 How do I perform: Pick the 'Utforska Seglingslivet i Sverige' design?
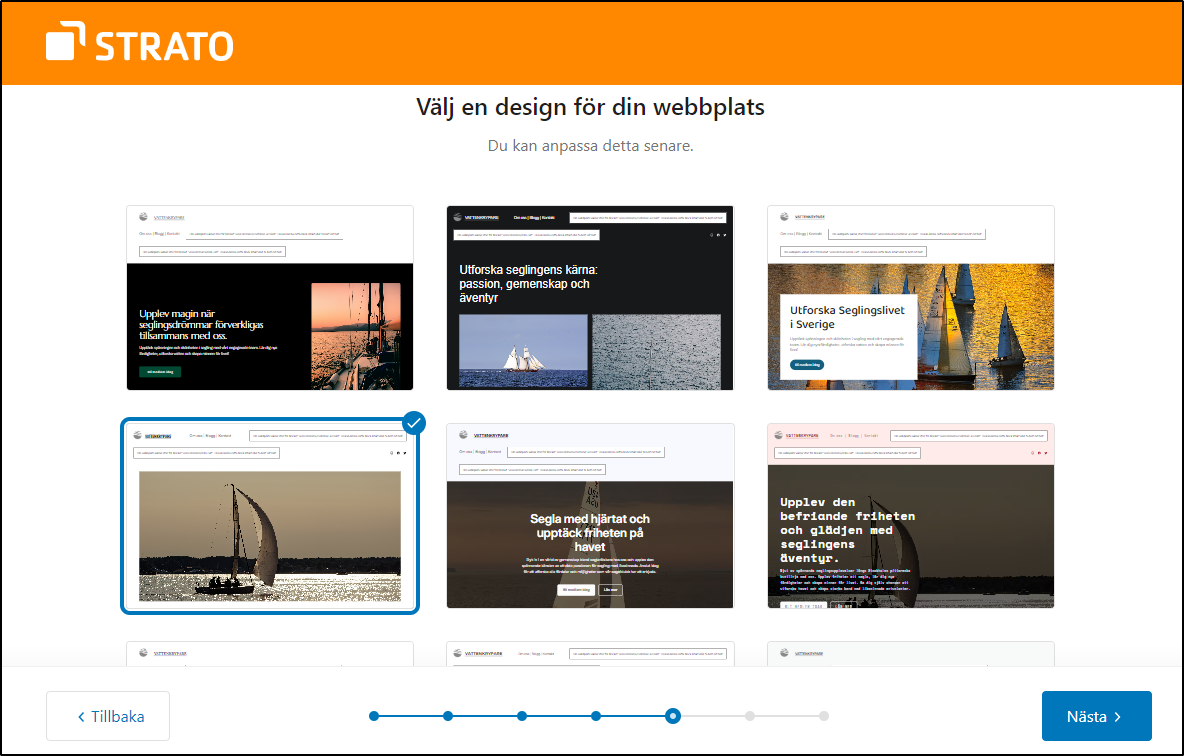pos(910,298)
